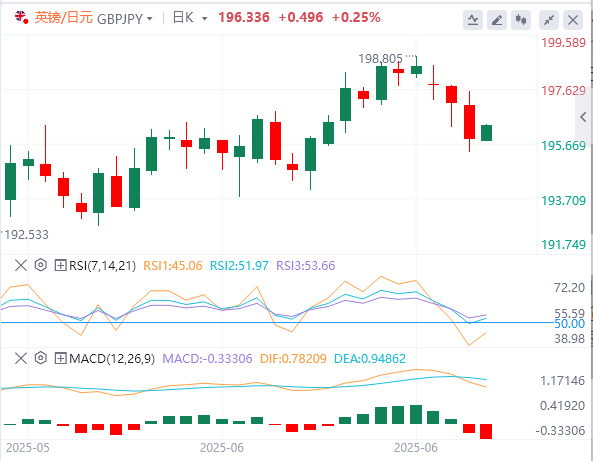Open the line chart type icon

[473, 20]
